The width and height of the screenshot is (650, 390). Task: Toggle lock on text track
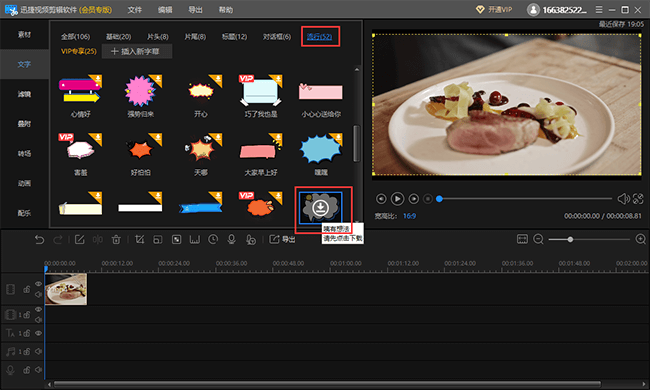click(27, 333)
